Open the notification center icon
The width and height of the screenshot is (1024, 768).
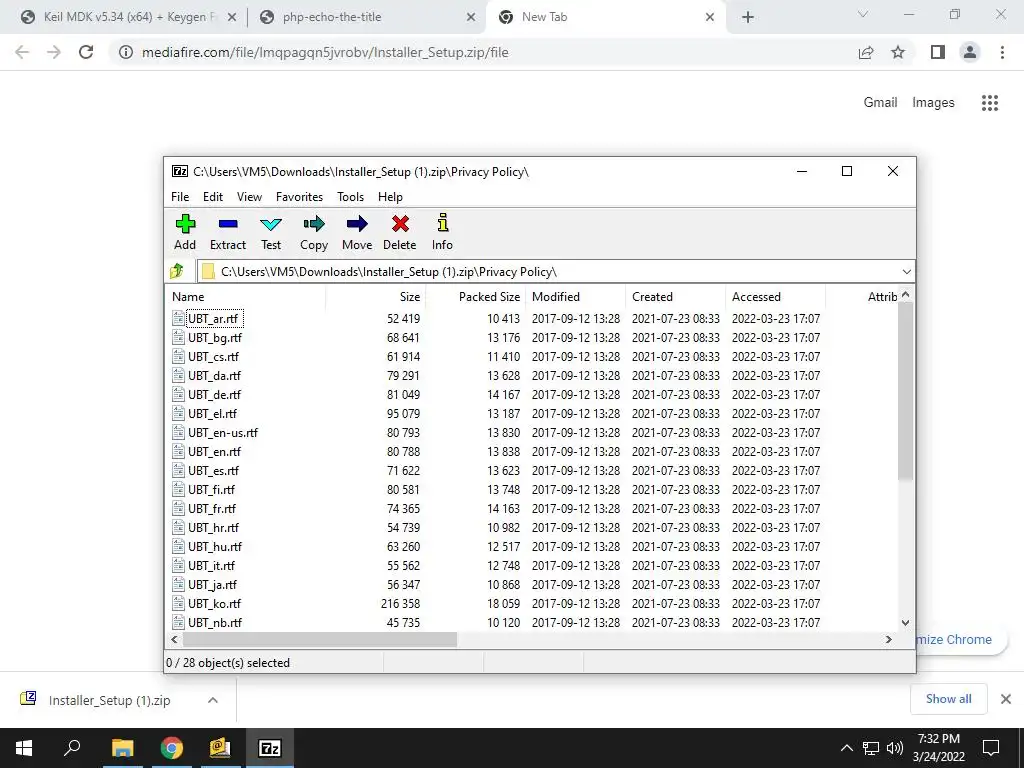point(991,748)
